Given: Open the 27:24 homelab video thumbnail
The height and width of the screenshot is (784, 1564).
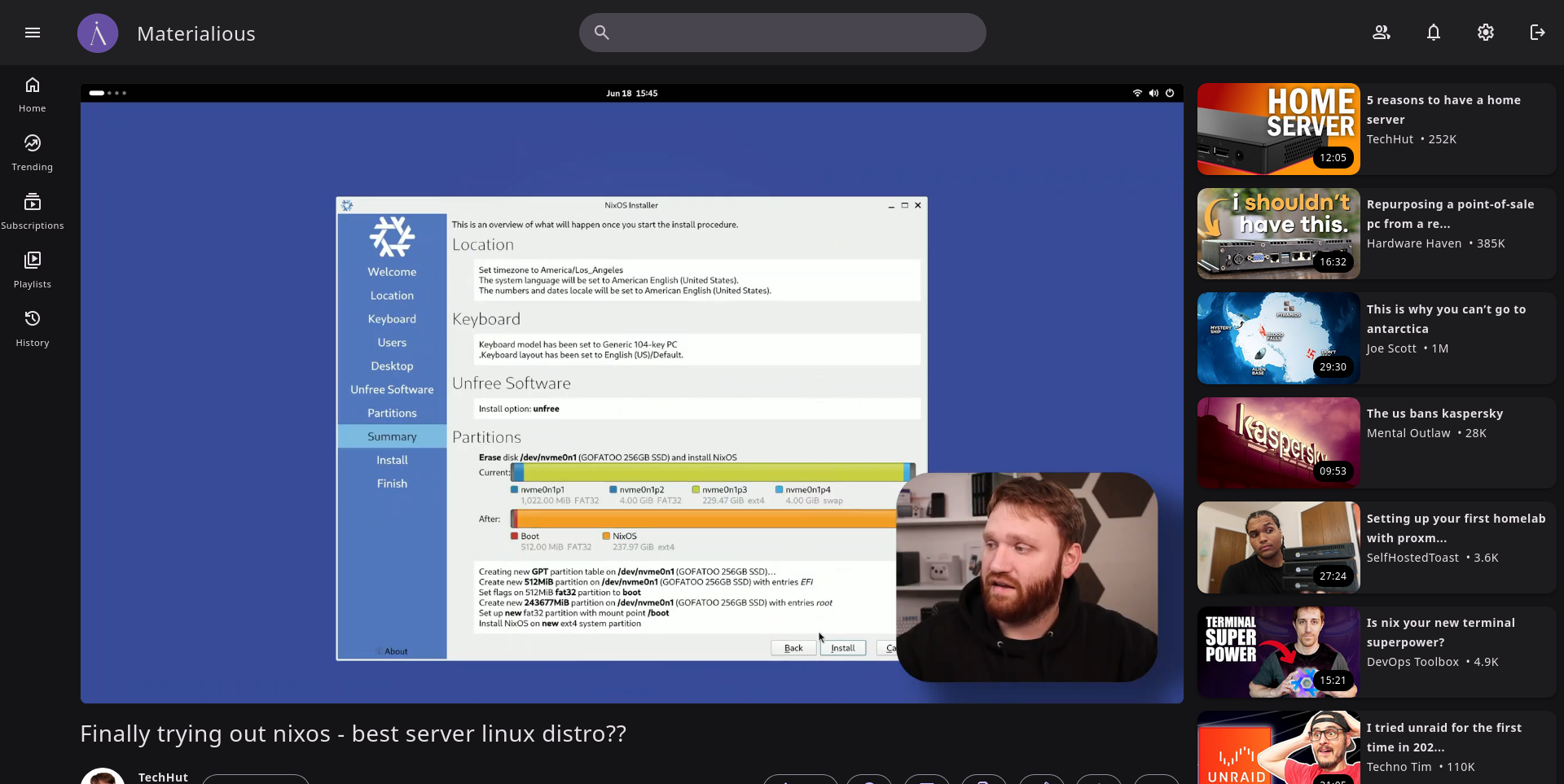Looking at the screenshot, I should tap(1279, 547).
